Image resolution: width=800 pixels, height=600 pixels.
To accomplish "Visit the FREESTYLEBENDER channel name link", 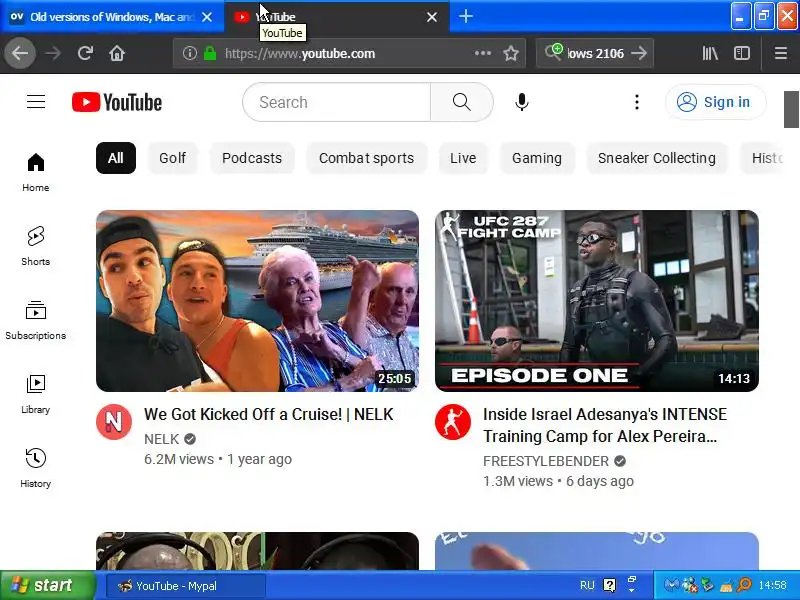I will [545, 461].
